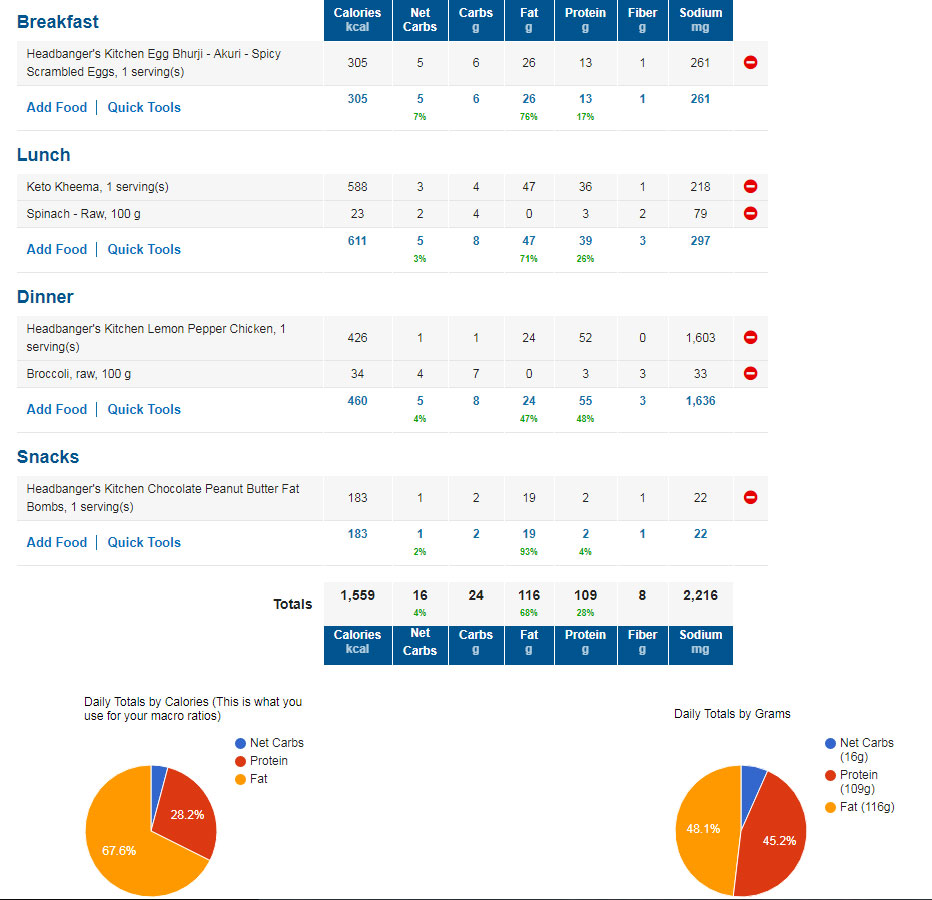Delete Keto Kheema from lunch
The width and height of the screenshot is (932, 900).
click(750, 187)
